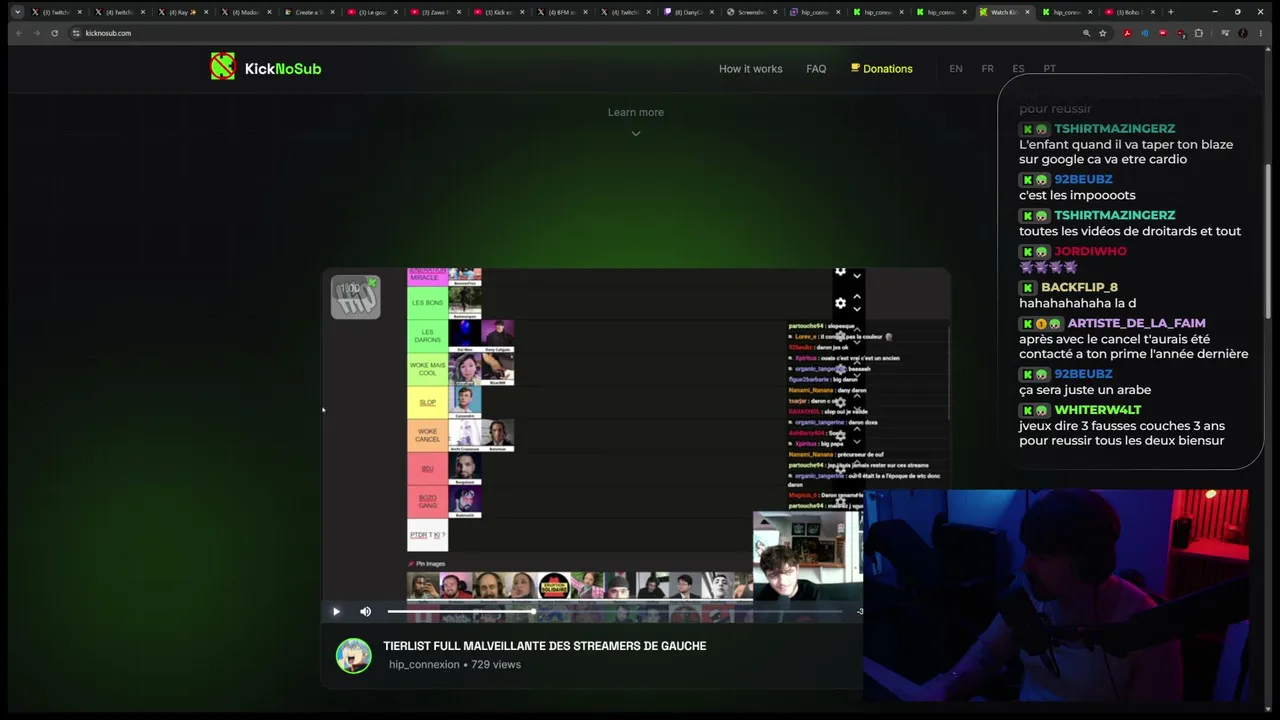The height and width of the screenshot is (720, 1280).
Task: Move the LES BONS tier up with its arrow
Action: pyautogui.click(x=857, y=297)
